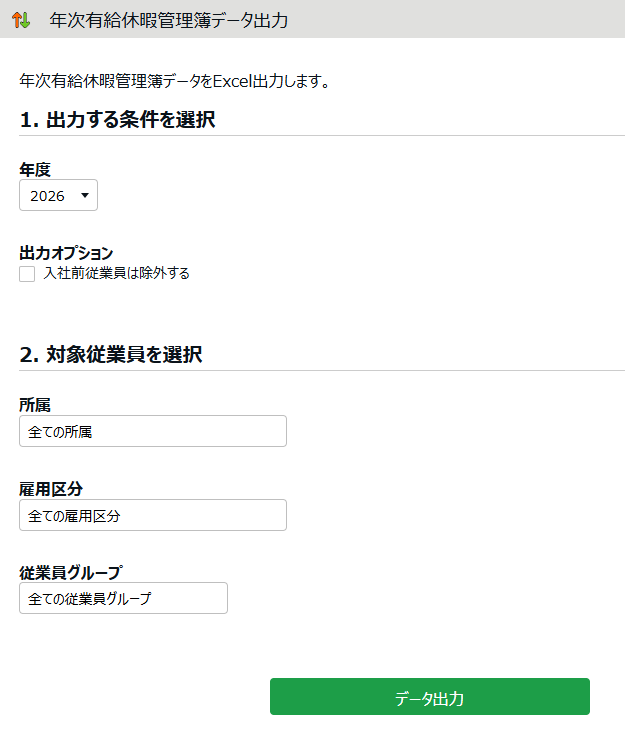Click the 年次有給休暇管理簿データ出力 page title

[168, 20]
